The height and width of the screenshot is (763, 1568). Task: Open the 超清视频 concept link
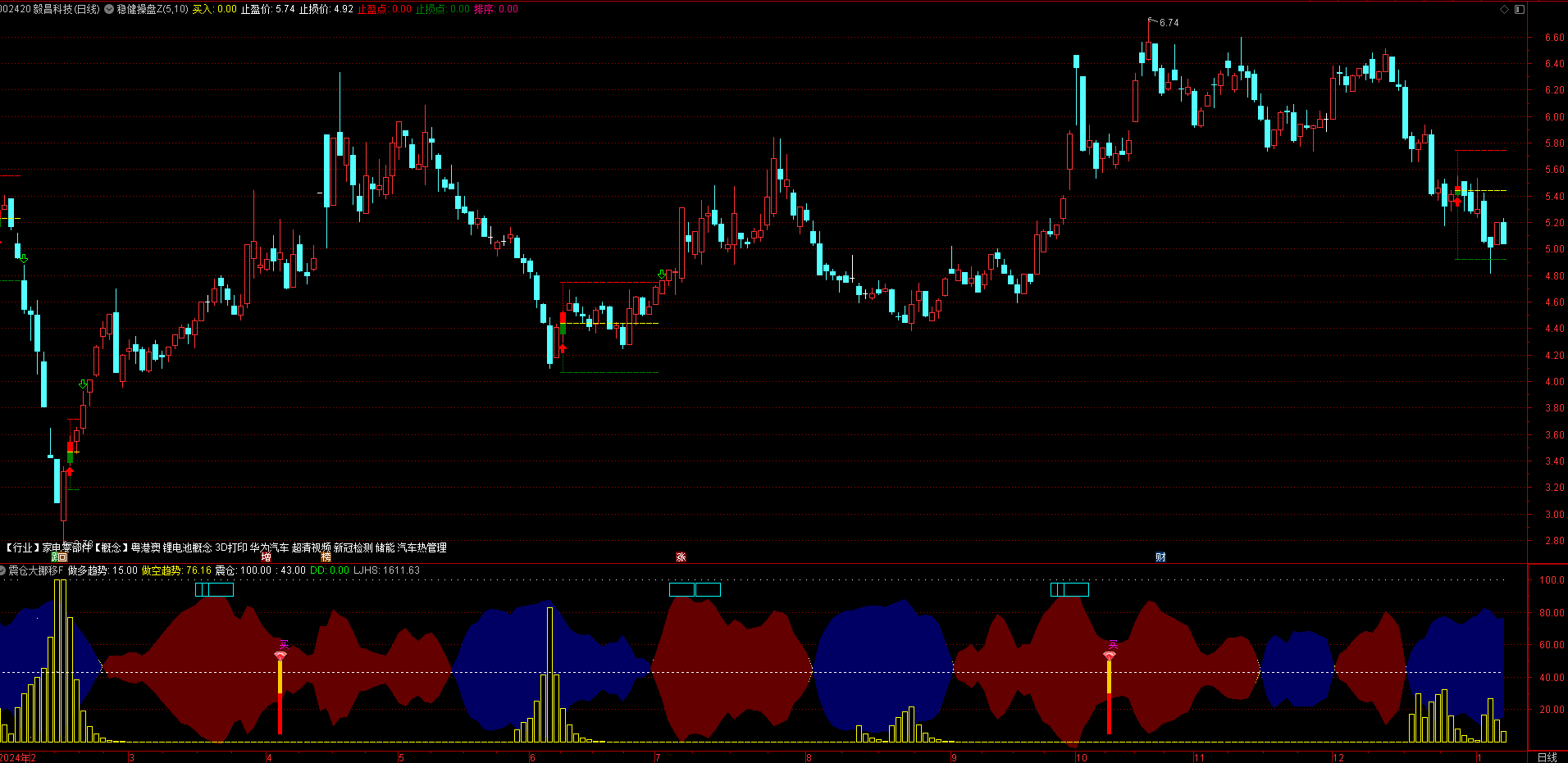312,547
